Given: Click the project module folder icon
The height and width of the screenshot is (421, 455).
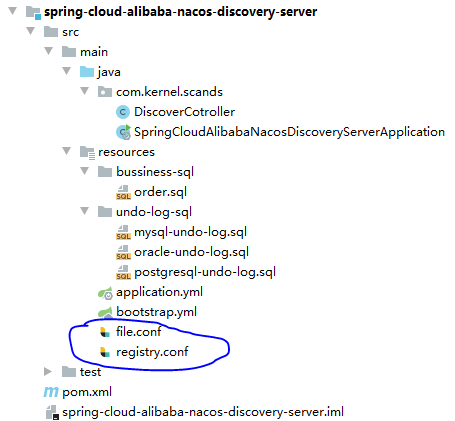Looking at the screenshot, I should tap(33, 12).
